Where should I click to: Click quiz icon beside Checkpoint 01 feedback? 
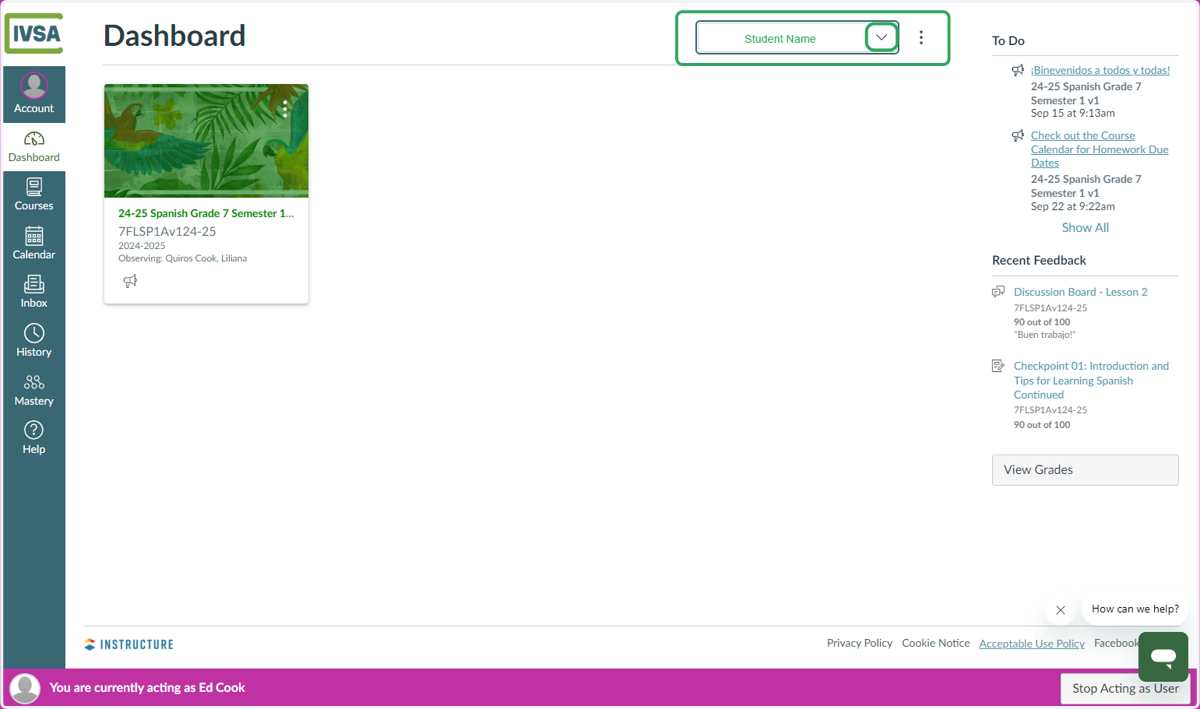click(998, 366)
